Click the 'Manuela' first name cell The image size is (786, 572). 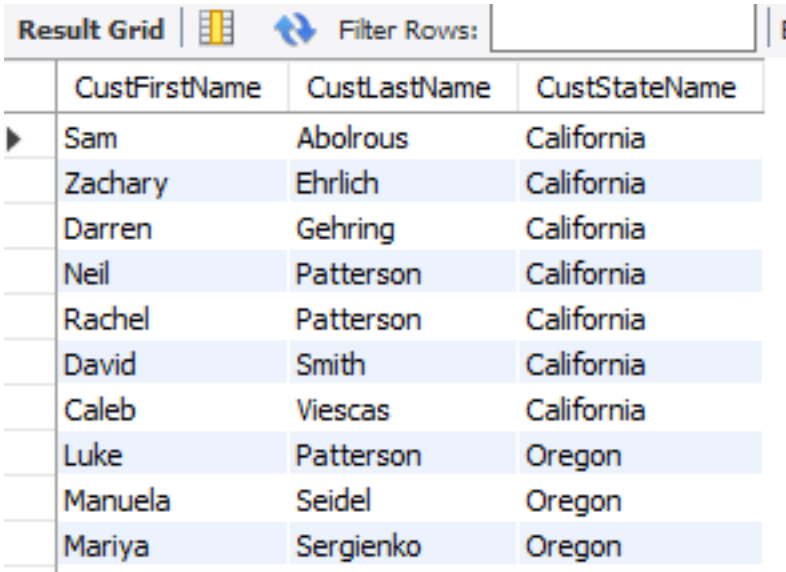point(172,499)
